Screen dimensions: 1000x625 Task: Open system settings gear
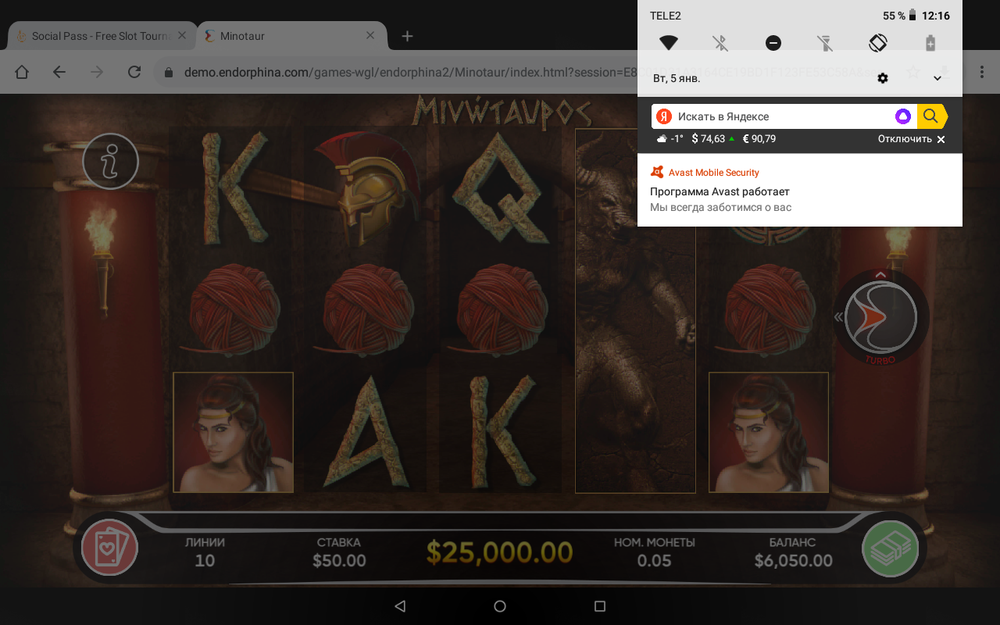[x=883, y=78]
